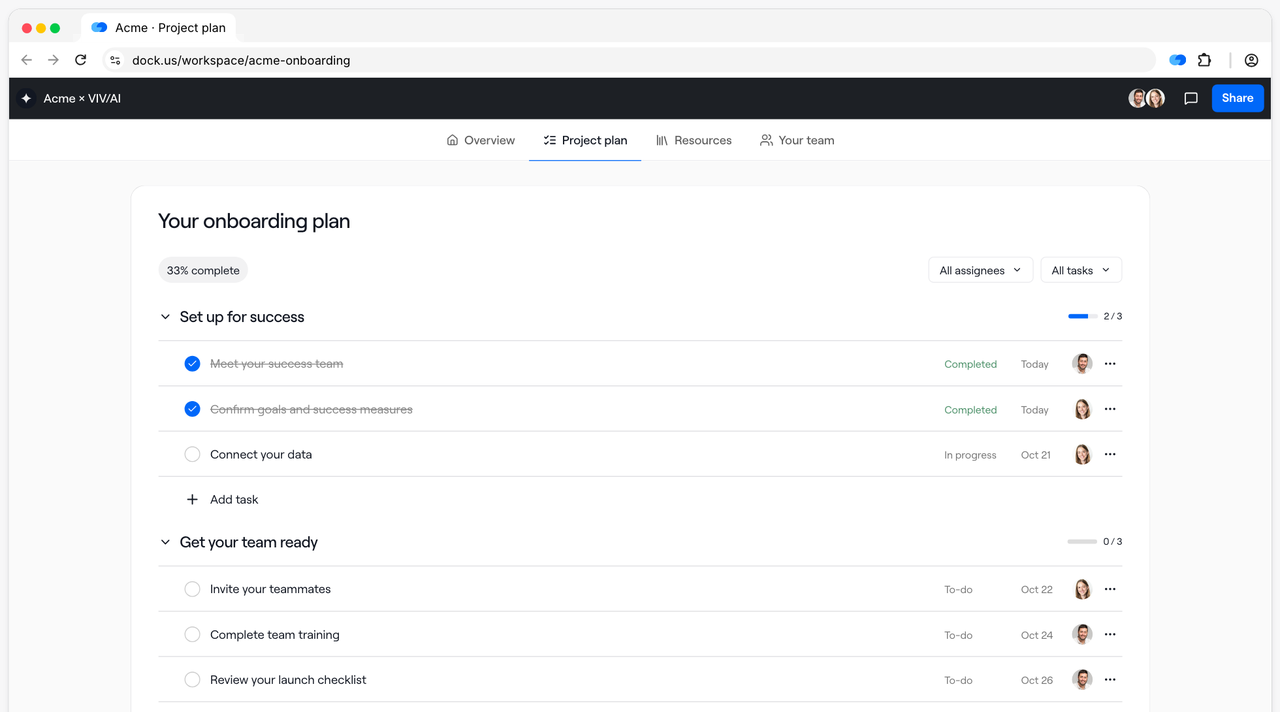
Task: Click the Oct 22 due date
Action: pyautogui.click(x=1037, y=590)
